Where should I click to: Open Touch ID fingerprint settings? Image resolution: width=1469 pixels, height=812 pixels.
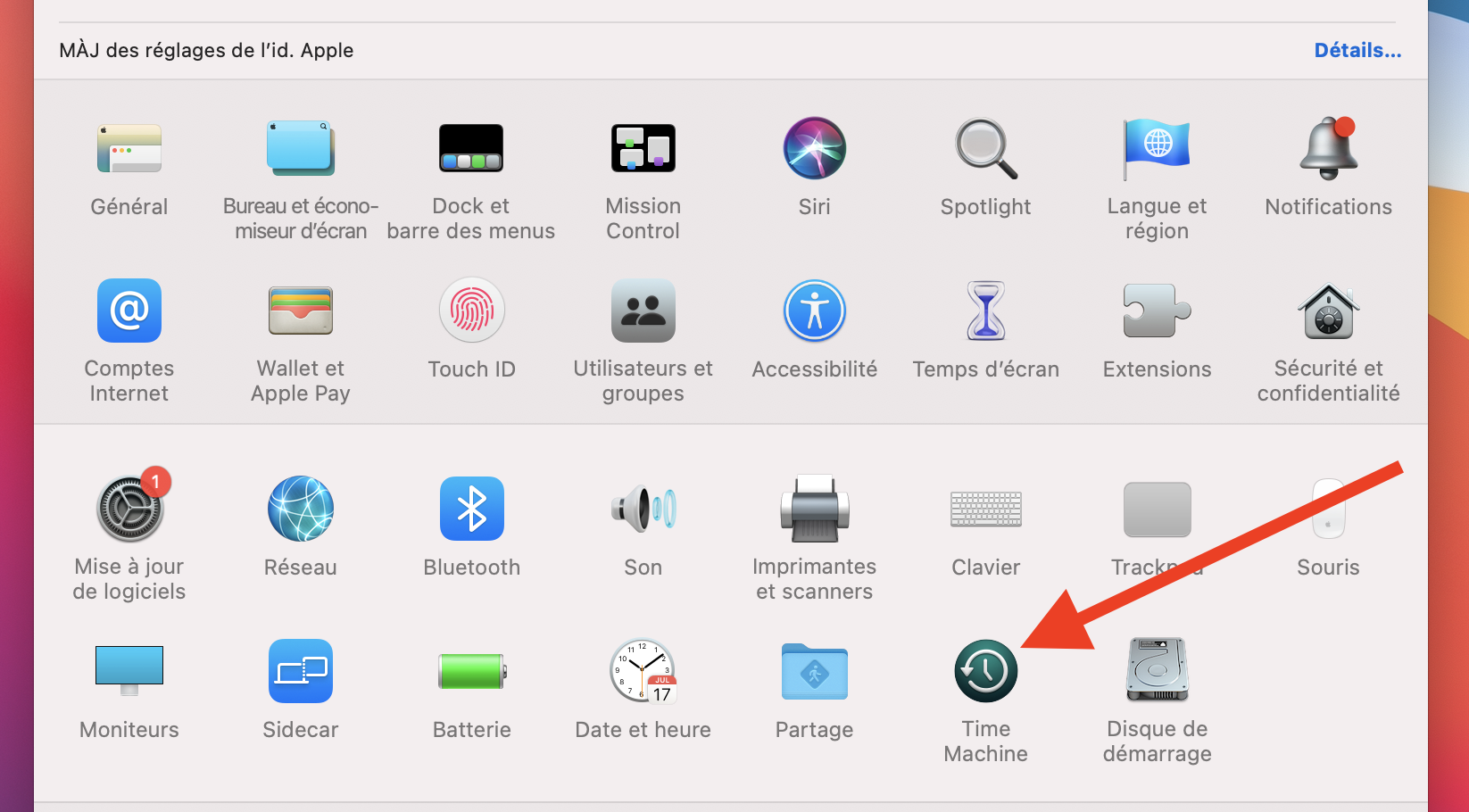[471, 311]
